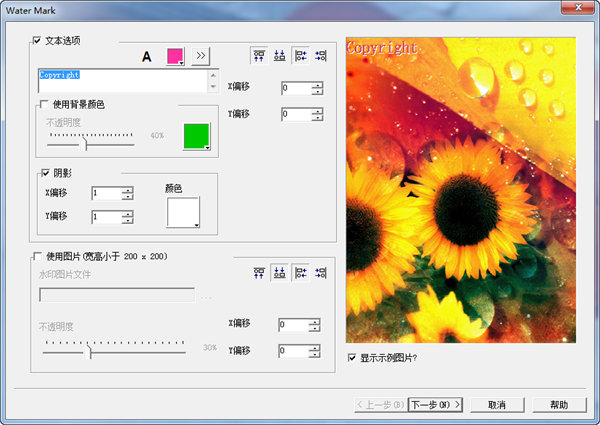Viewport: 600px width, 425px height.
Task: Close the Water Mark dialog
Action: pos(578,7)
